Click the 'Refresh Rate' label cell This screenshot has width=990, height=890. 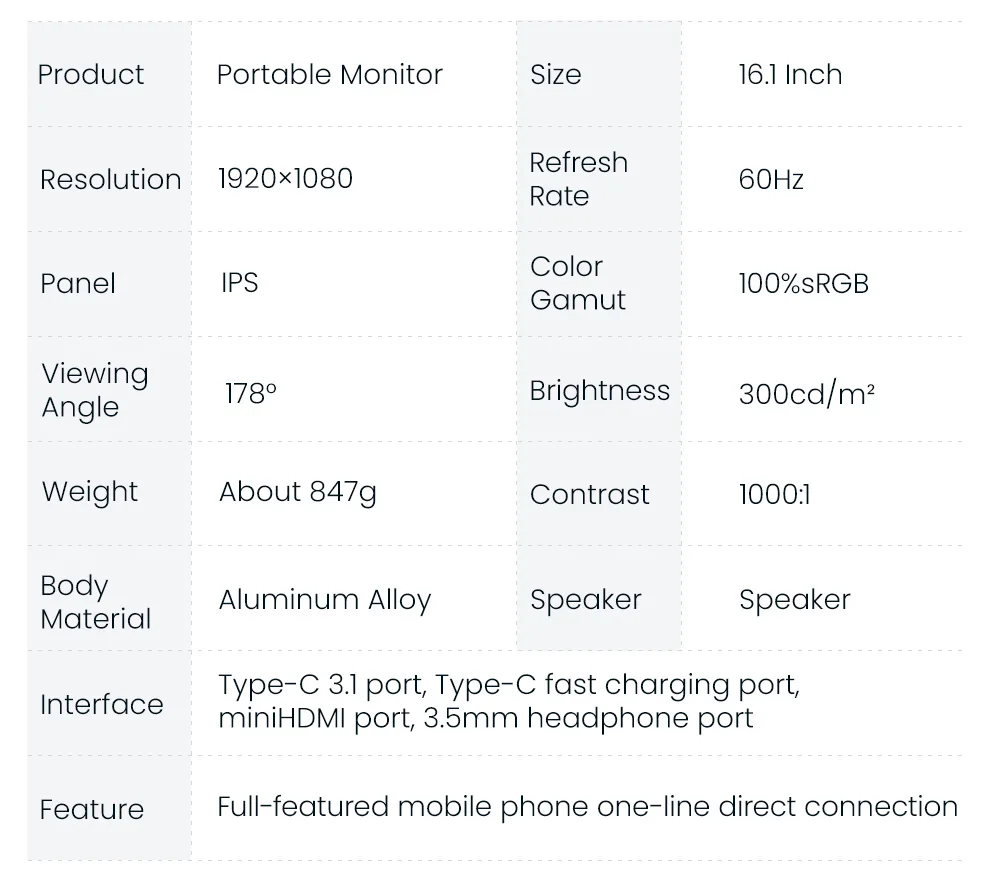(x=579, y=179)
